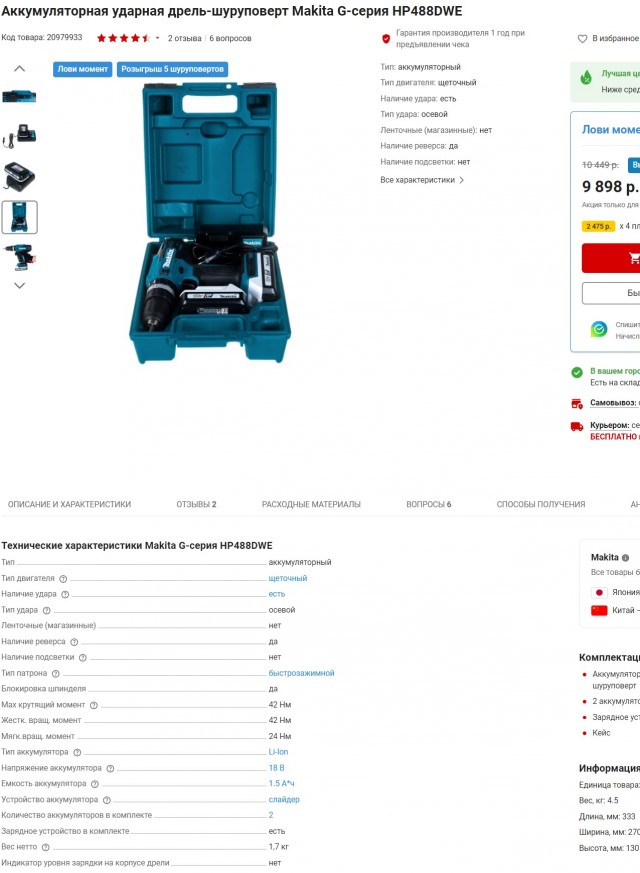Image resolution: width=640 pixels, height=873 pixels.
Task: Open battery count value 2 link
Action: pyautogui.click(x=271, y=815)
